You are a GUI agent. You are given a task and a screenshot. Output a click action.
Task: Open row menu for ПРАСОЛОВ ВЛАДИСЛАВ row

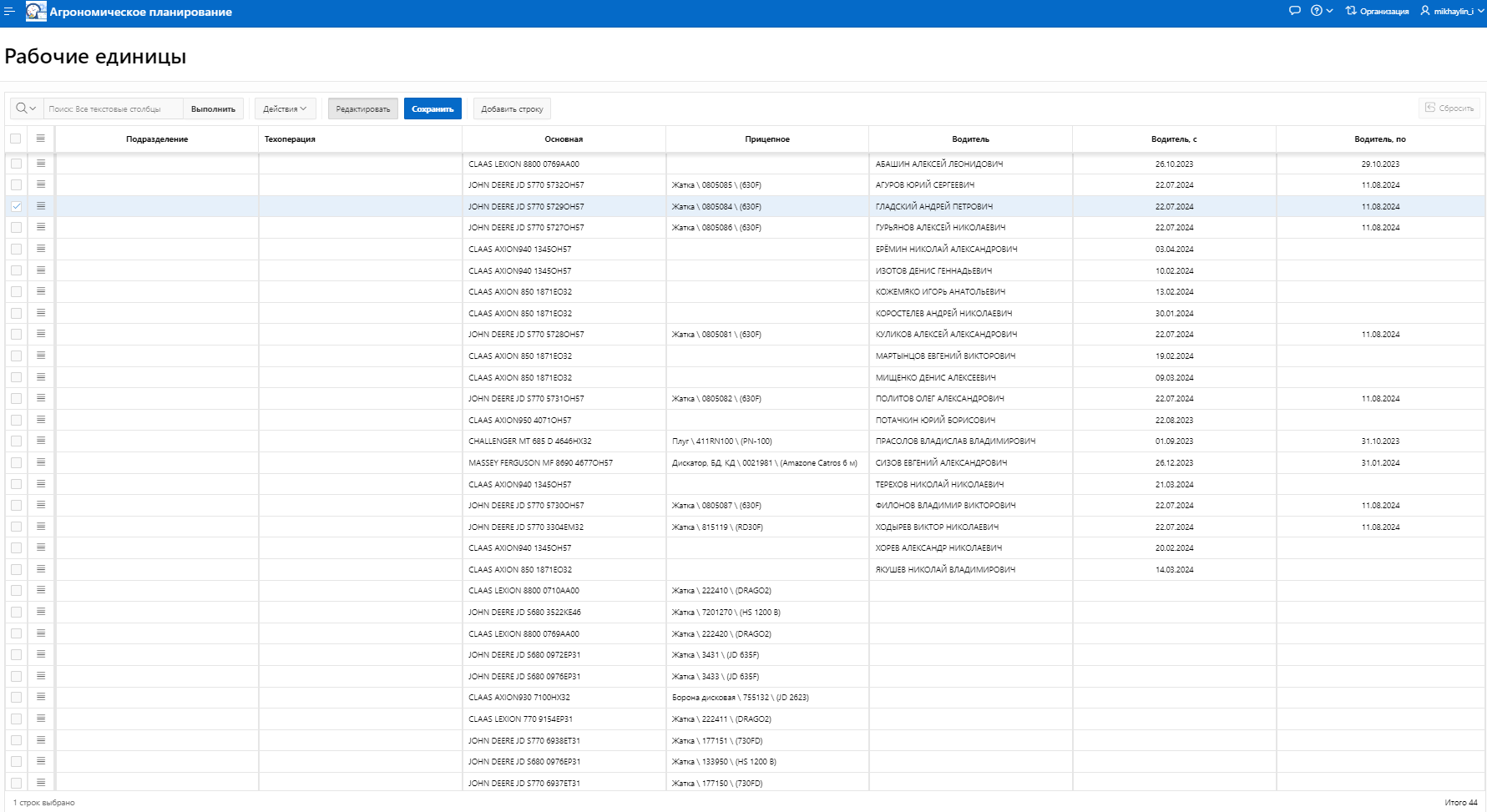pos(40,441)
